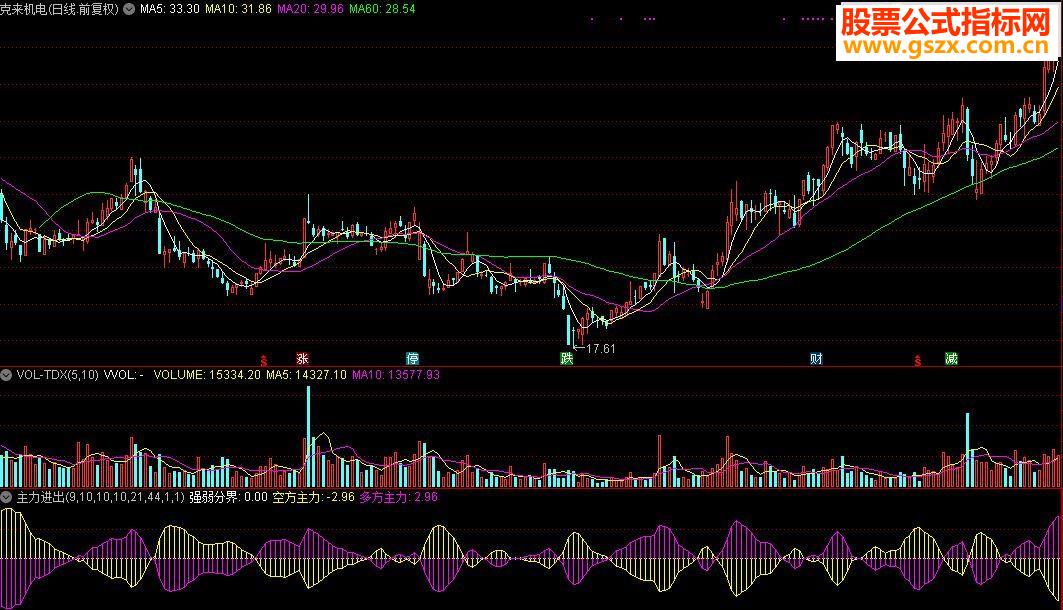Click the teal 停 event marker
This screenshot has width=1063, height=610.
[x=412, y=359]
